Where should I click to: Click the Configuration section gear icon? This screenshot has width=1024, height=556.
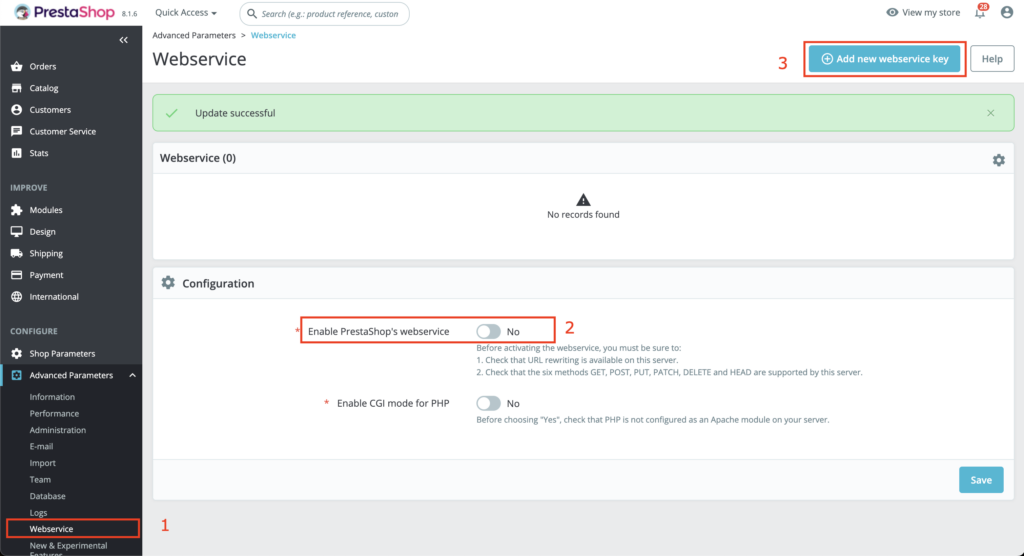[x=168, y=283]
